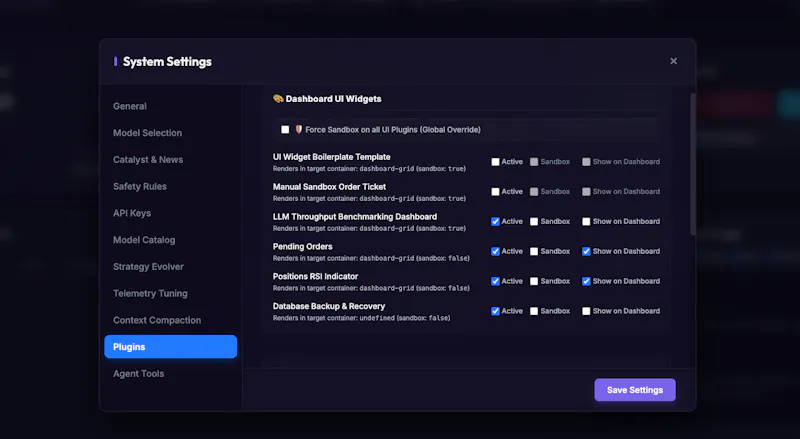Activate UI Widget Boilerplate Template
800x439 pixels.
495,162
